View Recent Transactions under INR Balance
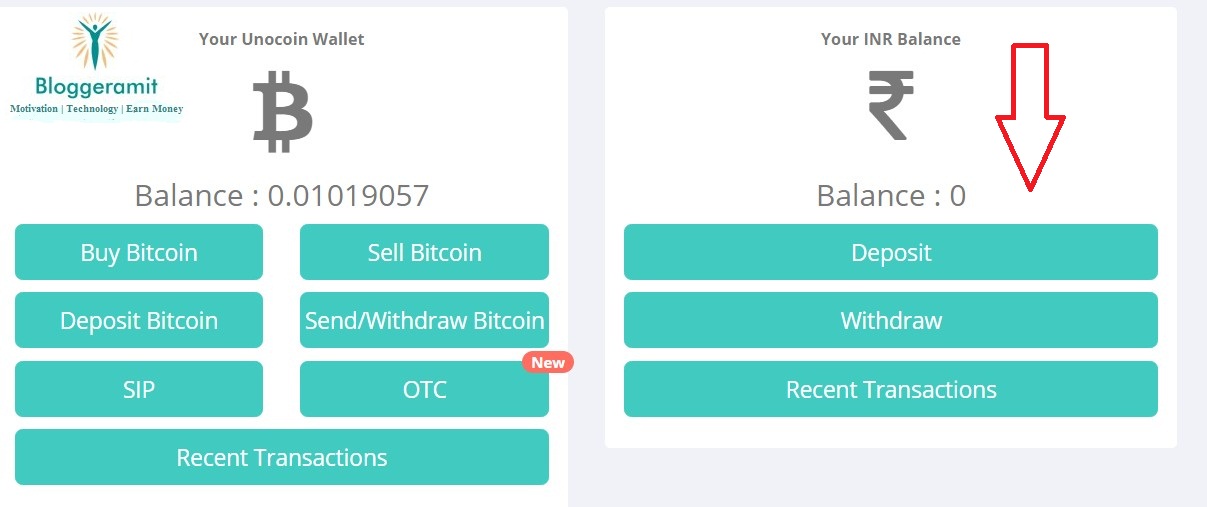The width and height of the screenshot is (1207, 507). (x=891, y=389)
